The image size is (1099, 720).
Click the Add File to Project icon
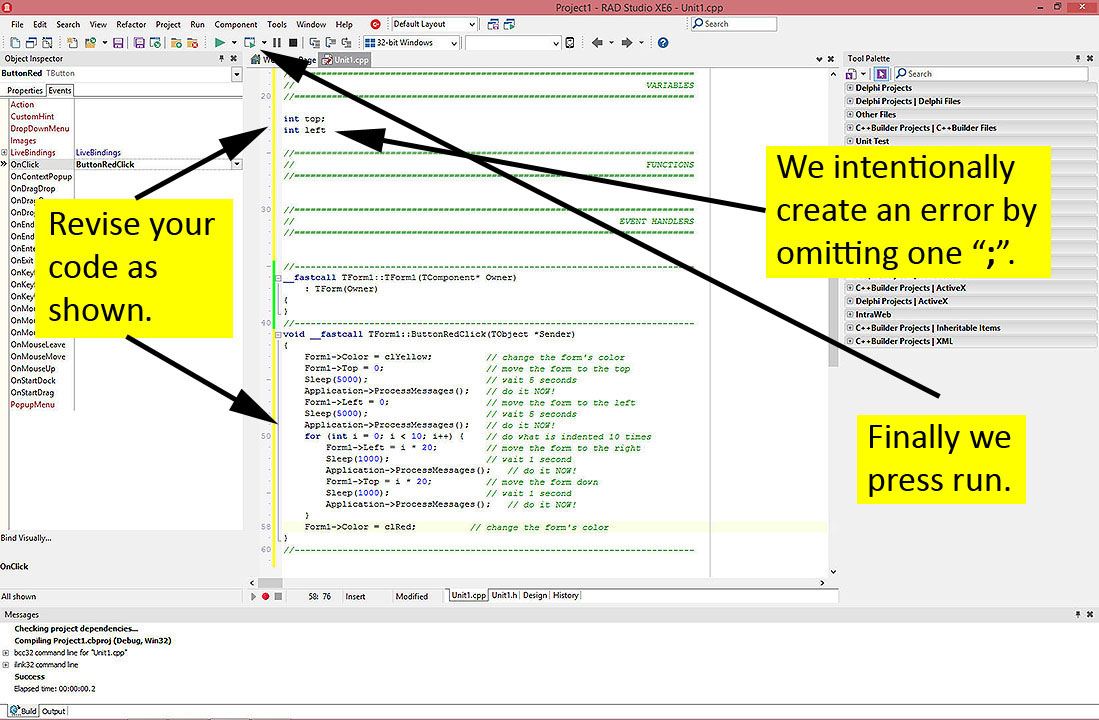pyautogui.click(x=176, y=43)
